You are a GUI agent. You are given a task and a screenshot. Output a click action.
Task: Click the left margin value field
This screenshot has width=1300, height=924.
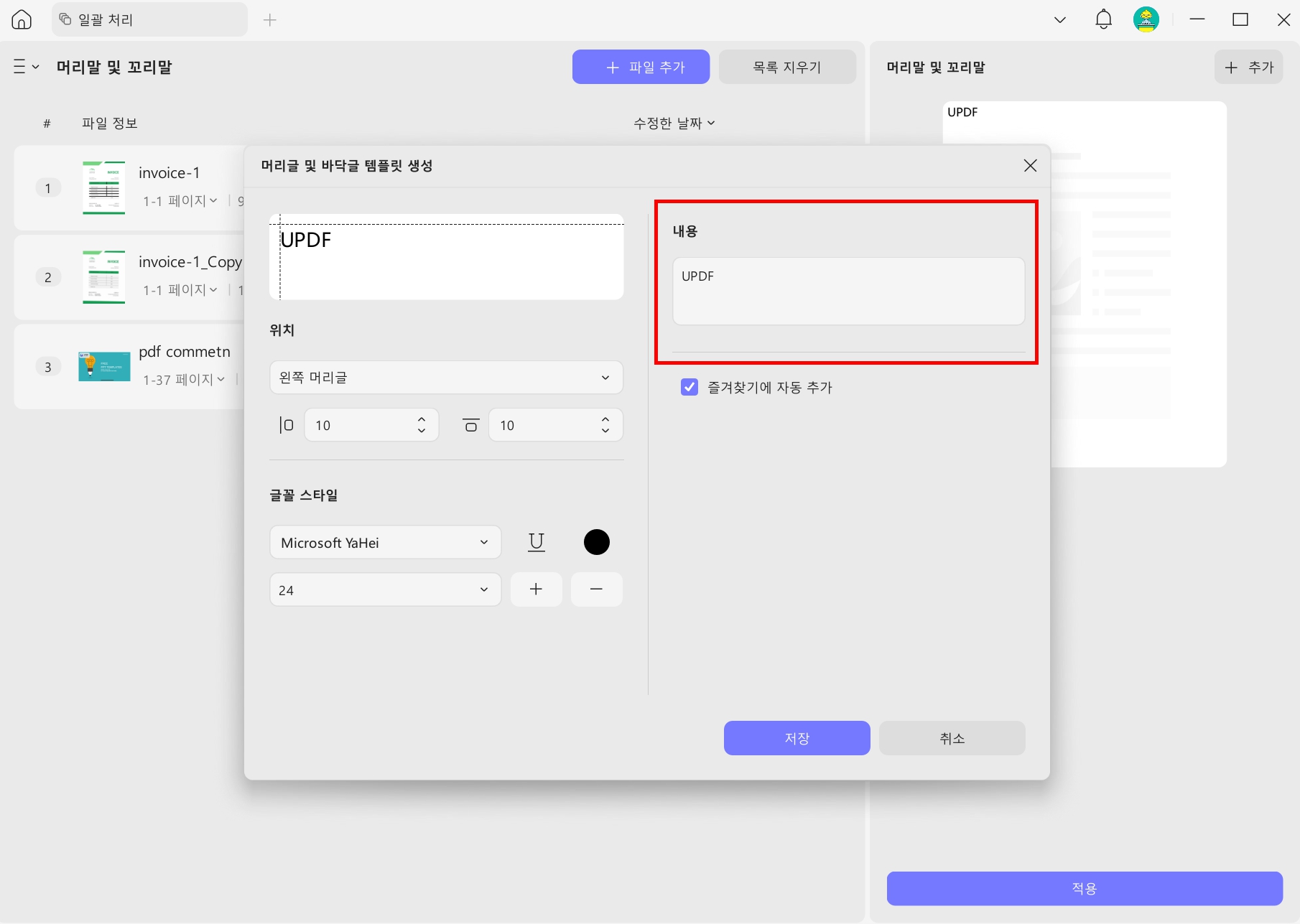(x=359, y=425)
